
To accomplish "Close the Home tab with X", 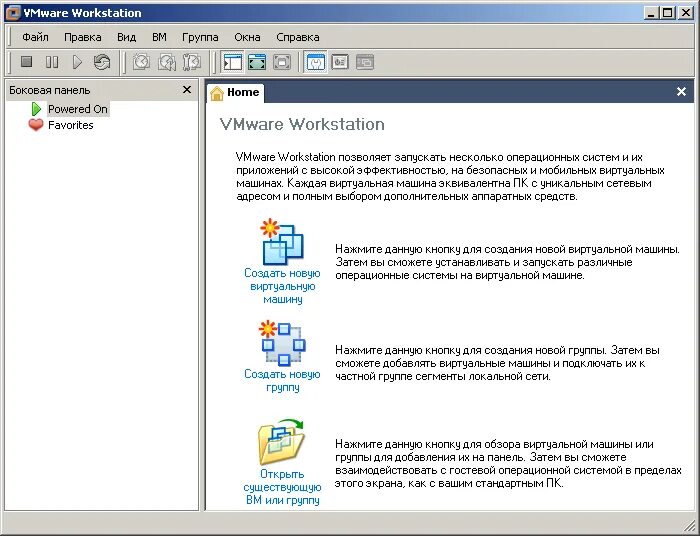I will coord(681,91).
